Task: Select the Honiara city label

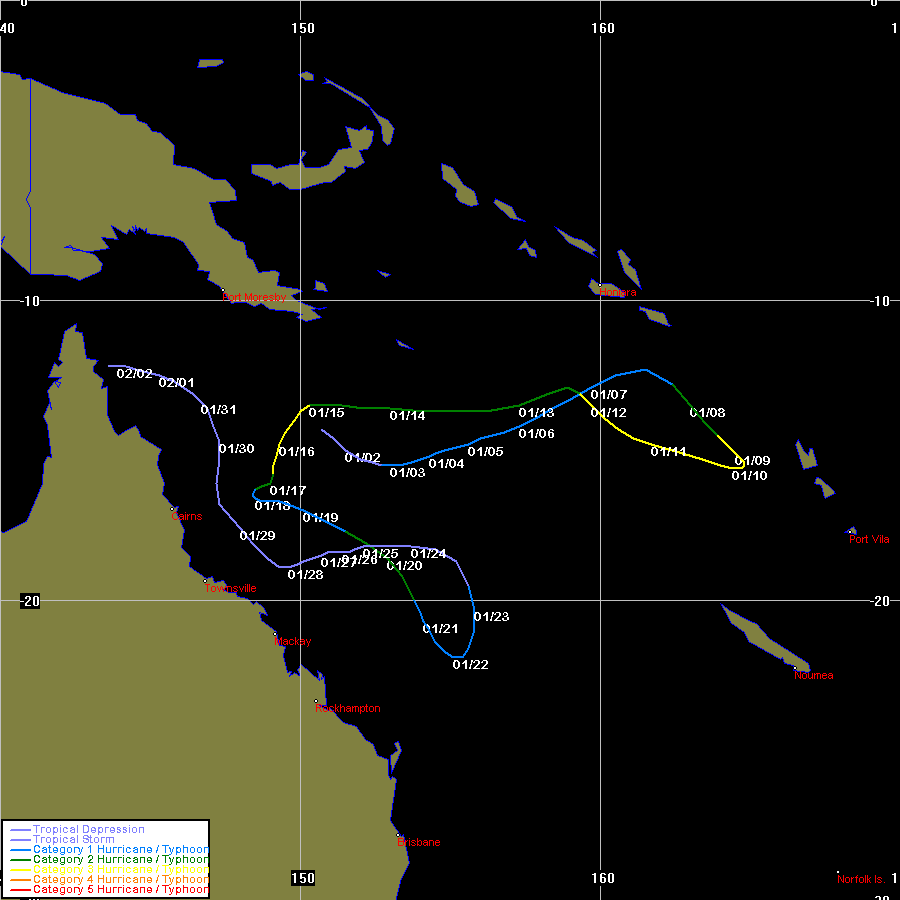Action: coord(618,292)
